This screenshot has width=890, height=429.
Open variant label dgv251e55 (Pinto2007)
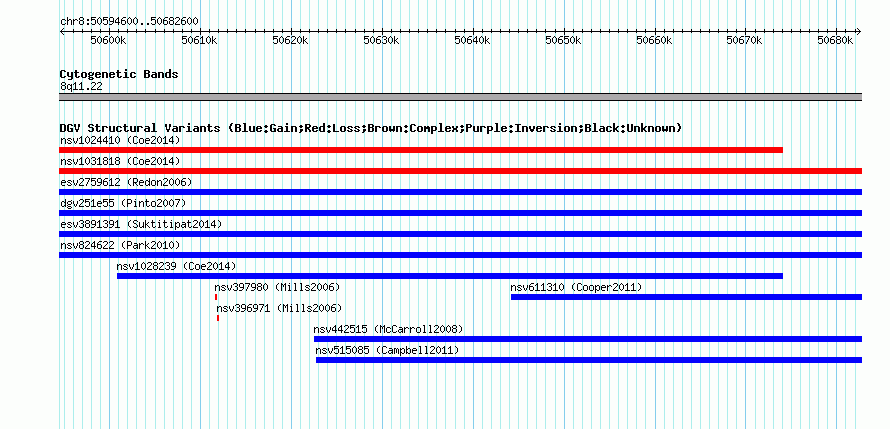(x=123, y=203)
